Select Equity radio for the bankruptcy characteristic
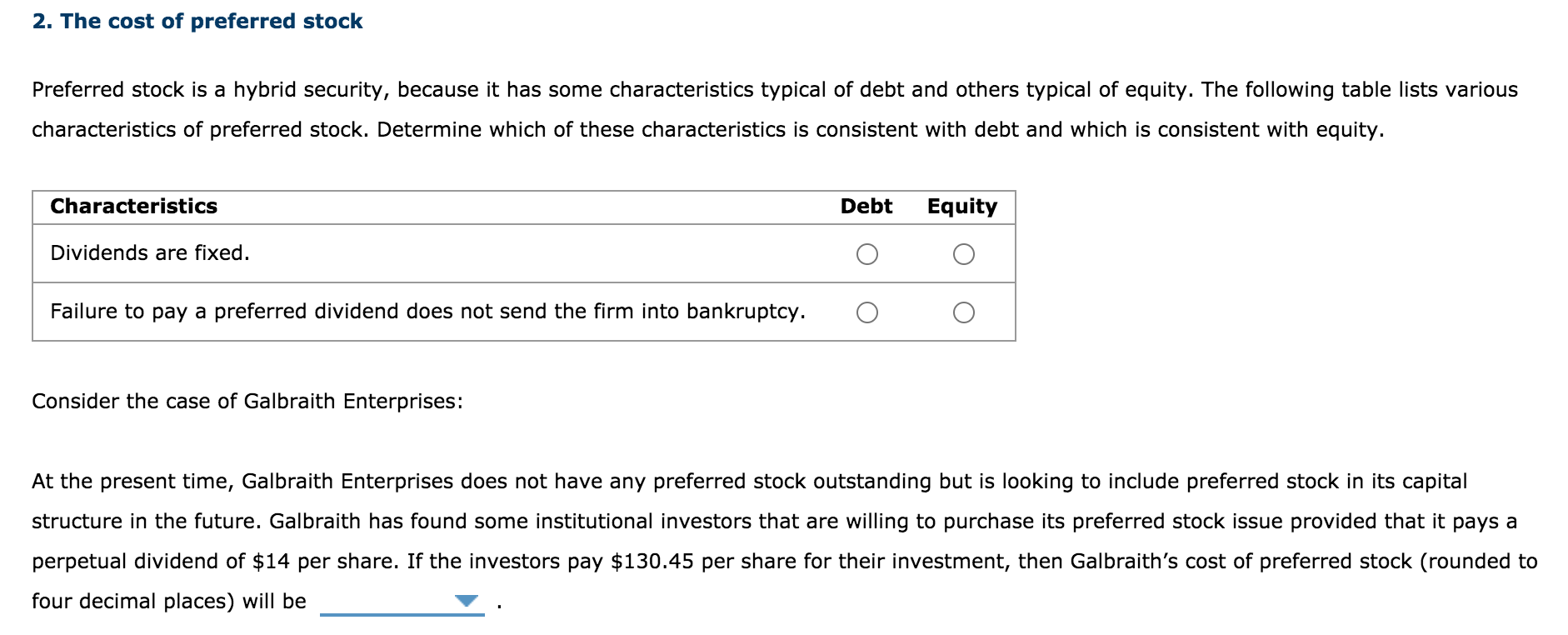Image resolution: width=1568 pixels, height=635 pixels. coord(964,312)
